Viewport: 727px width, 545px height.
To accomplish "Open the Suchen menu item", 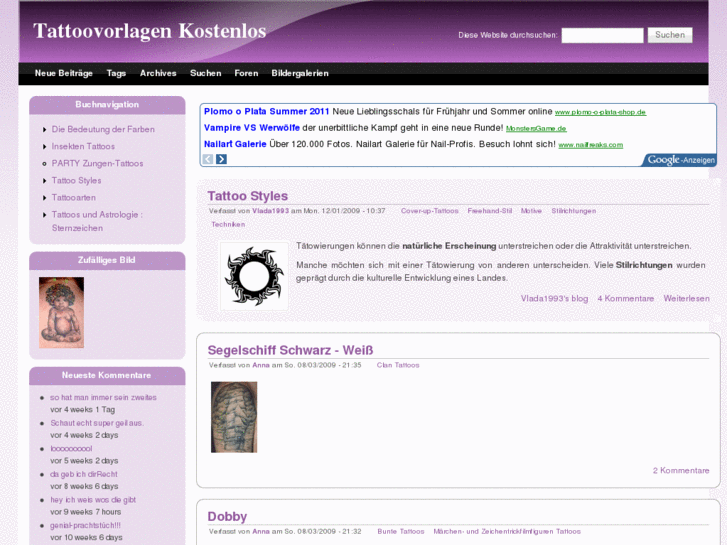I will 205,73.
